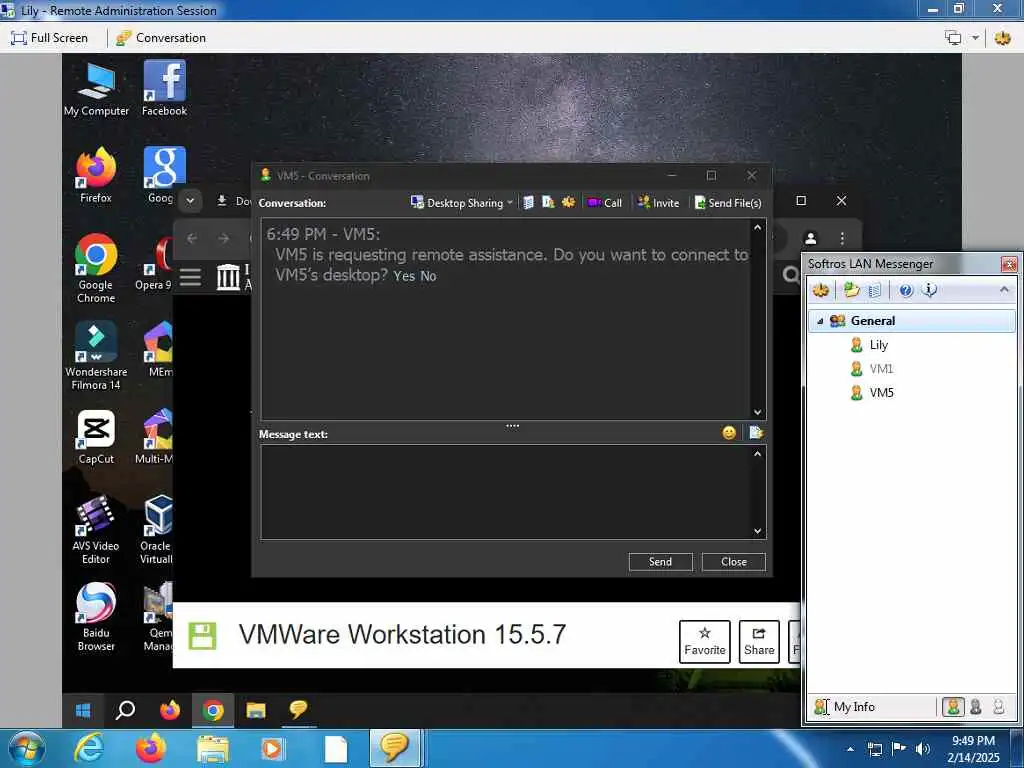1024x768 pixels.
Task: Decline remote assistance by clicking No
Action: click(x=428, y=276)
